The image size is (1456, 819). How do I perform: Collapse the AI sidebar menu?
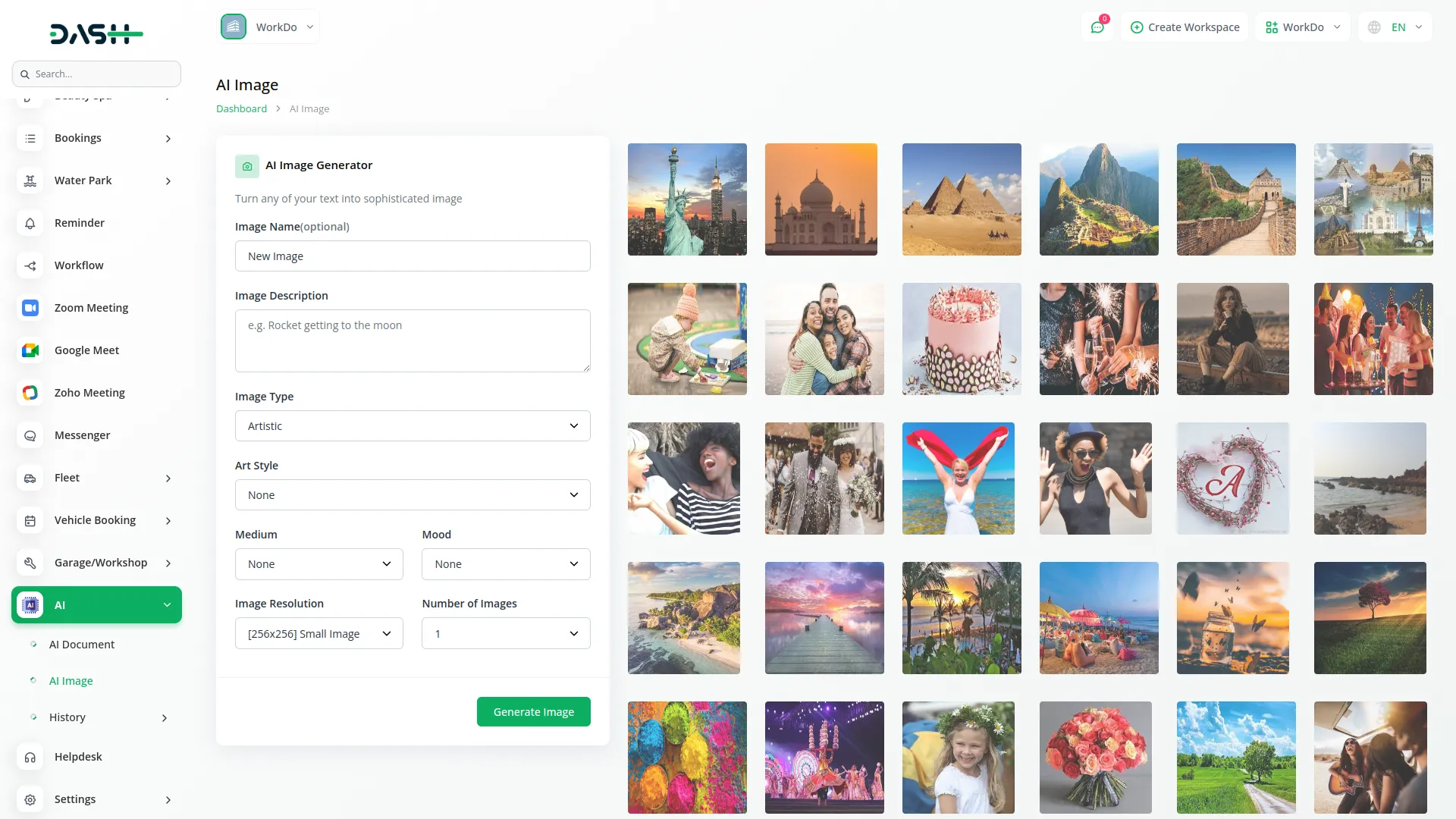click(167, 605)
